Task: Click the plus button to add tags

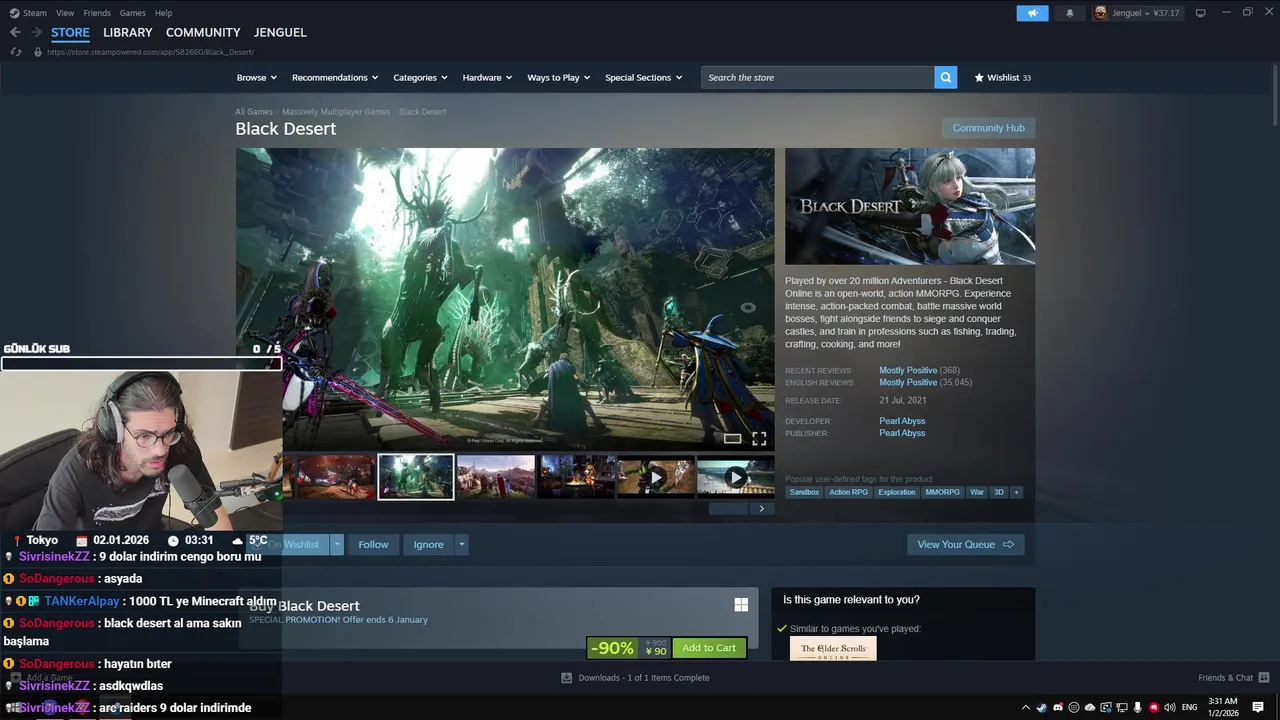Action: pyautogui.click(x=1016, y=492)
